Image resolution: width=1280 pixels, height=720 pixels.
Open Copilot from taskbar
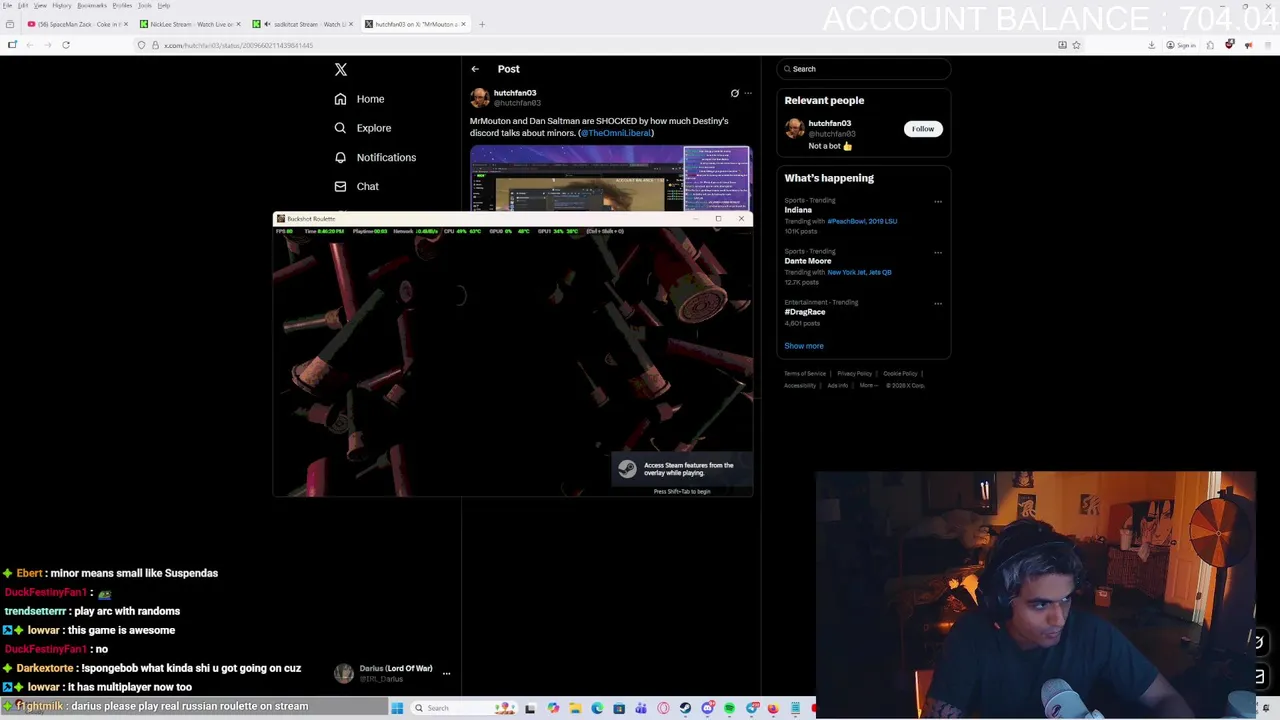[553, 708]
